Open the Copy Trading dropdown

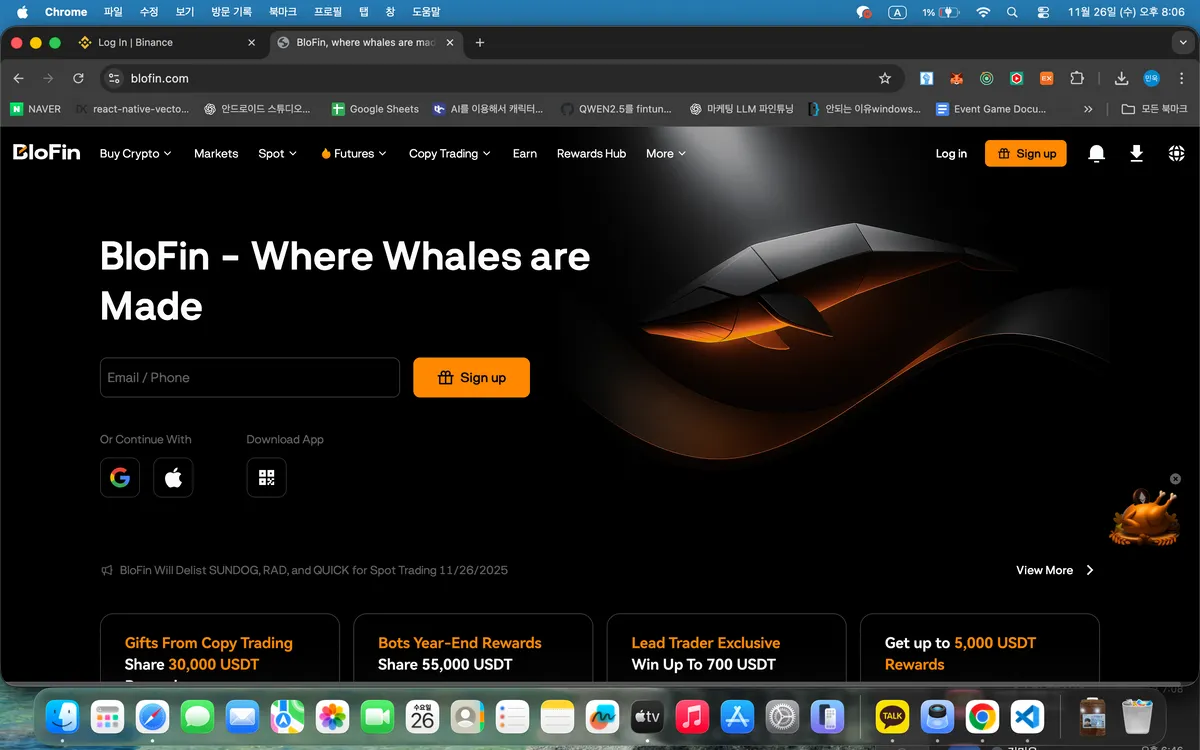pyautogui.click(x=449, y=154)
